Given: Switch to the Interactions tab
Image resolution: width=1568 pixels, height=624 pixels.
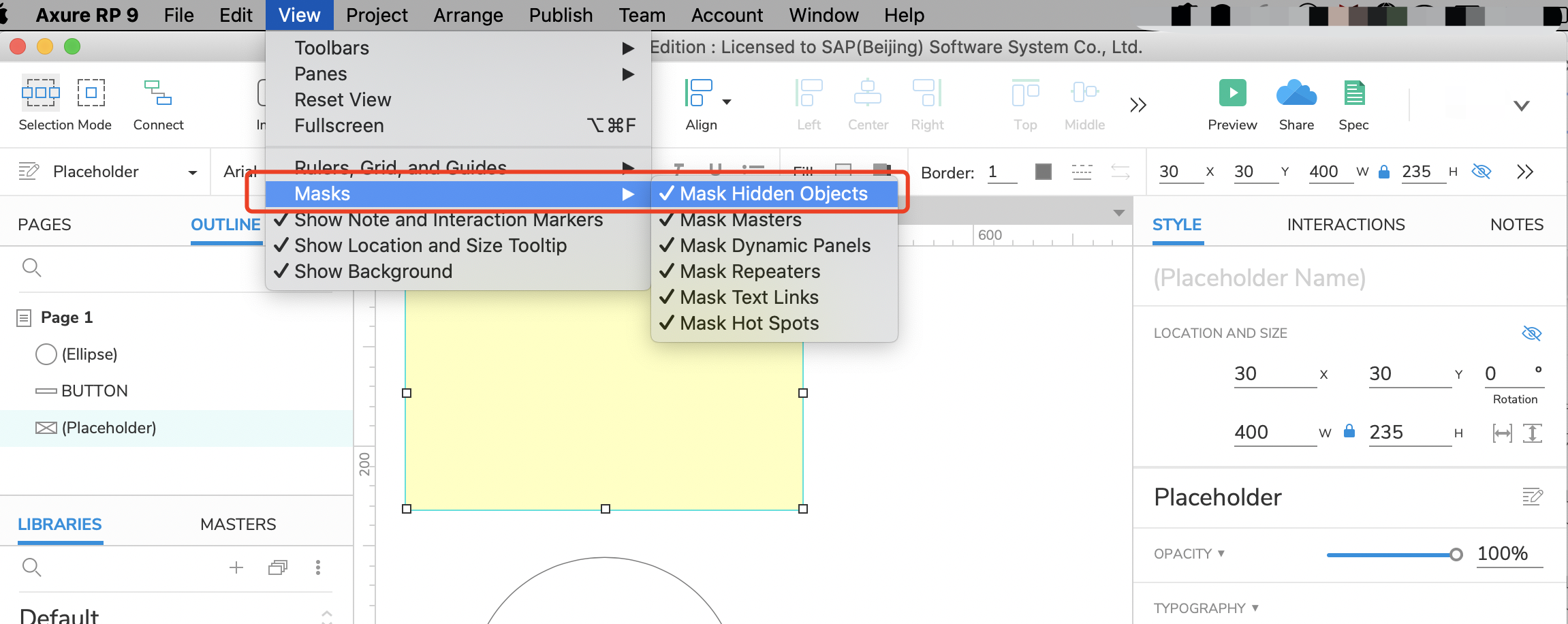Looking at the screenshot, I should point(1346,225).
